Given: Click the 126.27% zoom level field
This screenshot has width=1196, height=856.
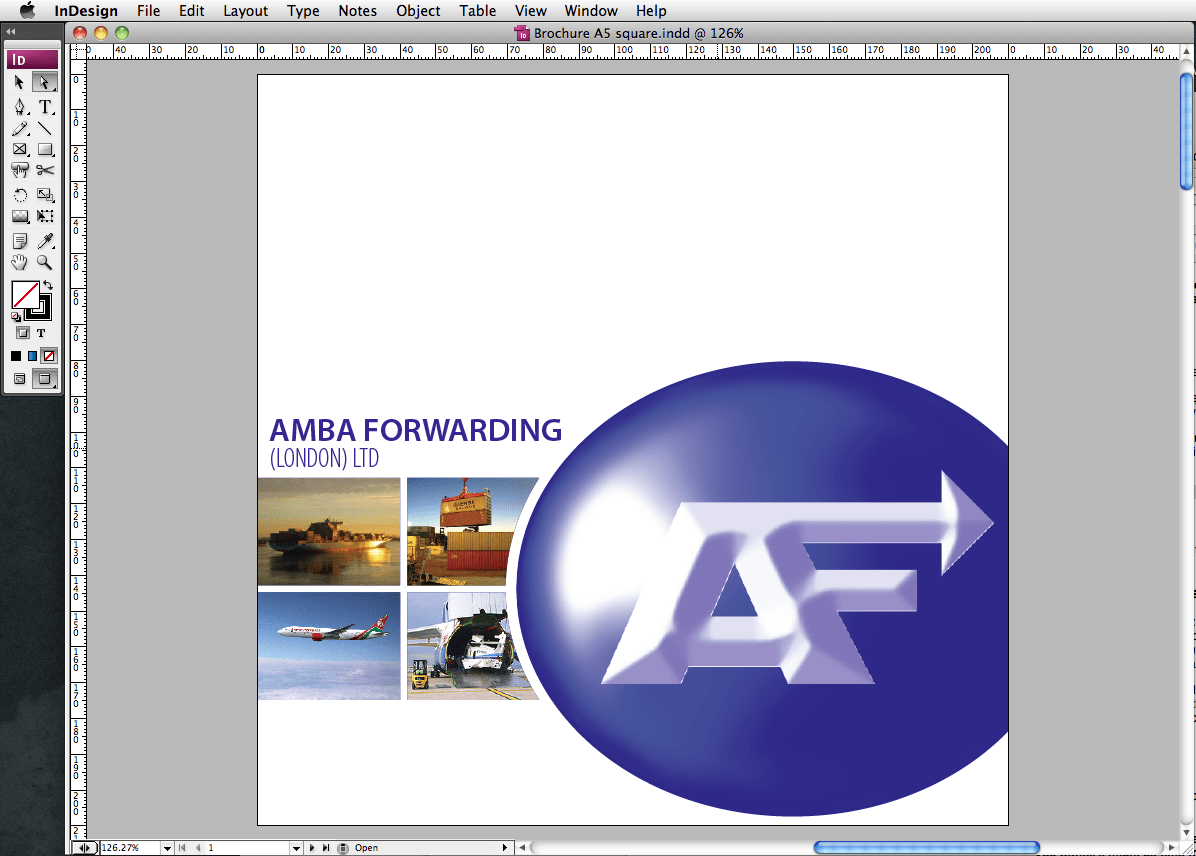Looking at the screenshot, I should pos(130,848).
